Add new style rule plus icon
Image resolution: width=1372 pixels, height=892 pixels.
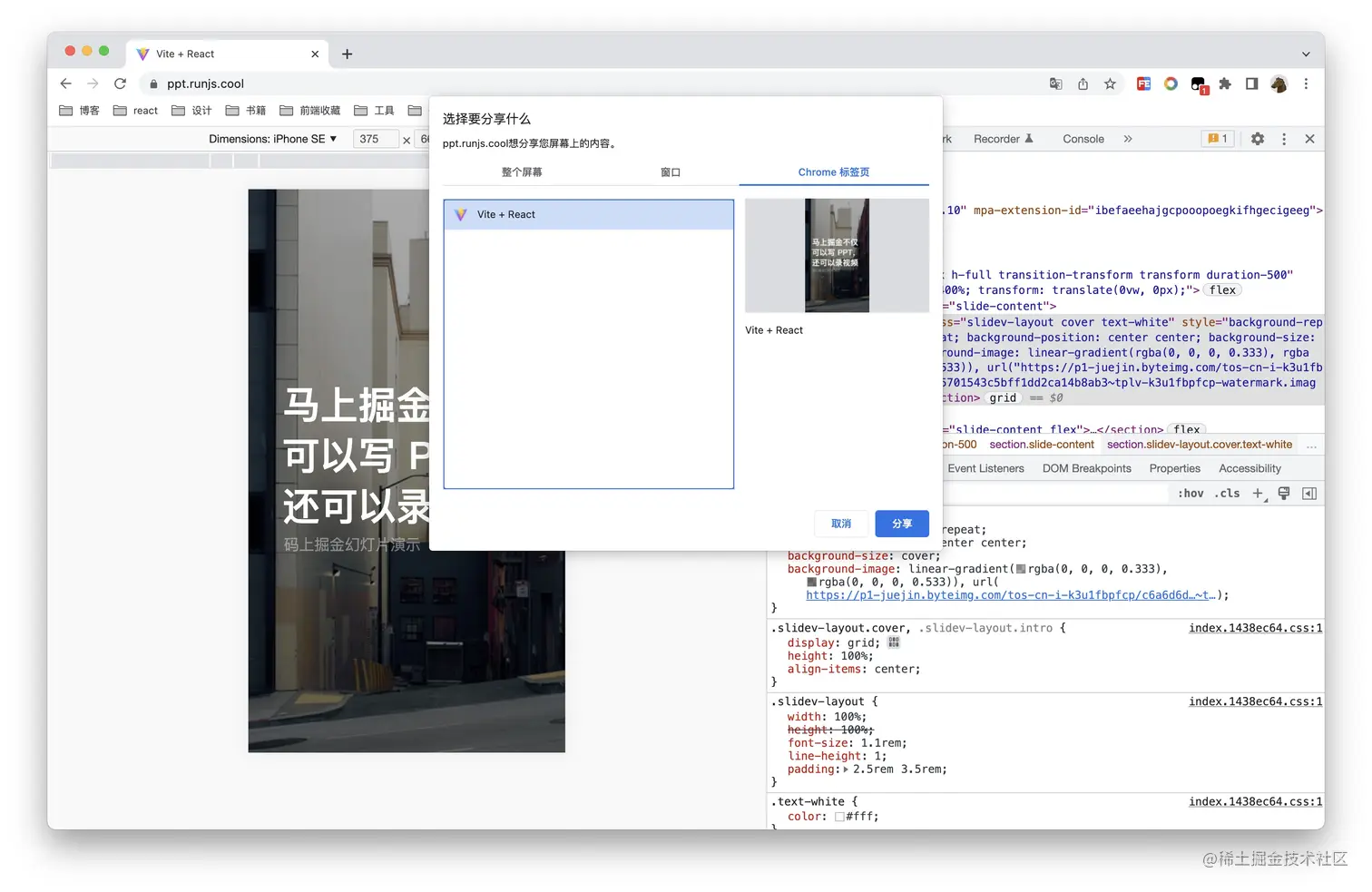1258,493
